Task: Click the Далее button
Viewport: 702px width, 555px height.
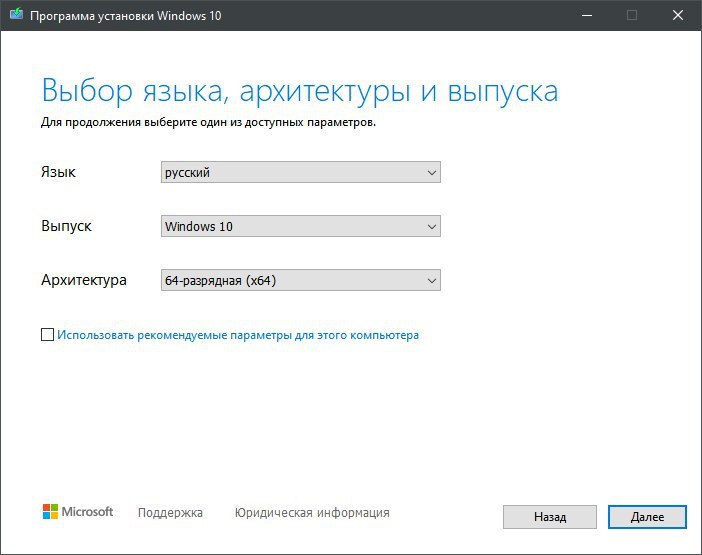Action: (x=647, y=517)
